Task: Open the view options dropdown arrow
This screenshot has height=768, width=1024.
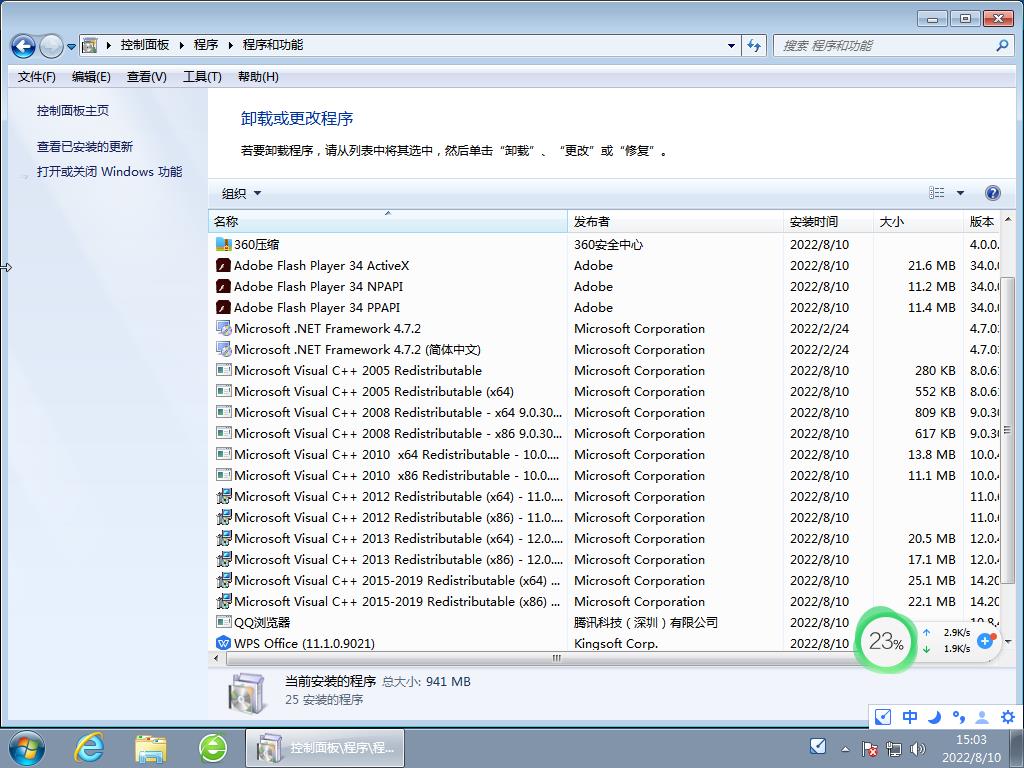Action: 960,193
